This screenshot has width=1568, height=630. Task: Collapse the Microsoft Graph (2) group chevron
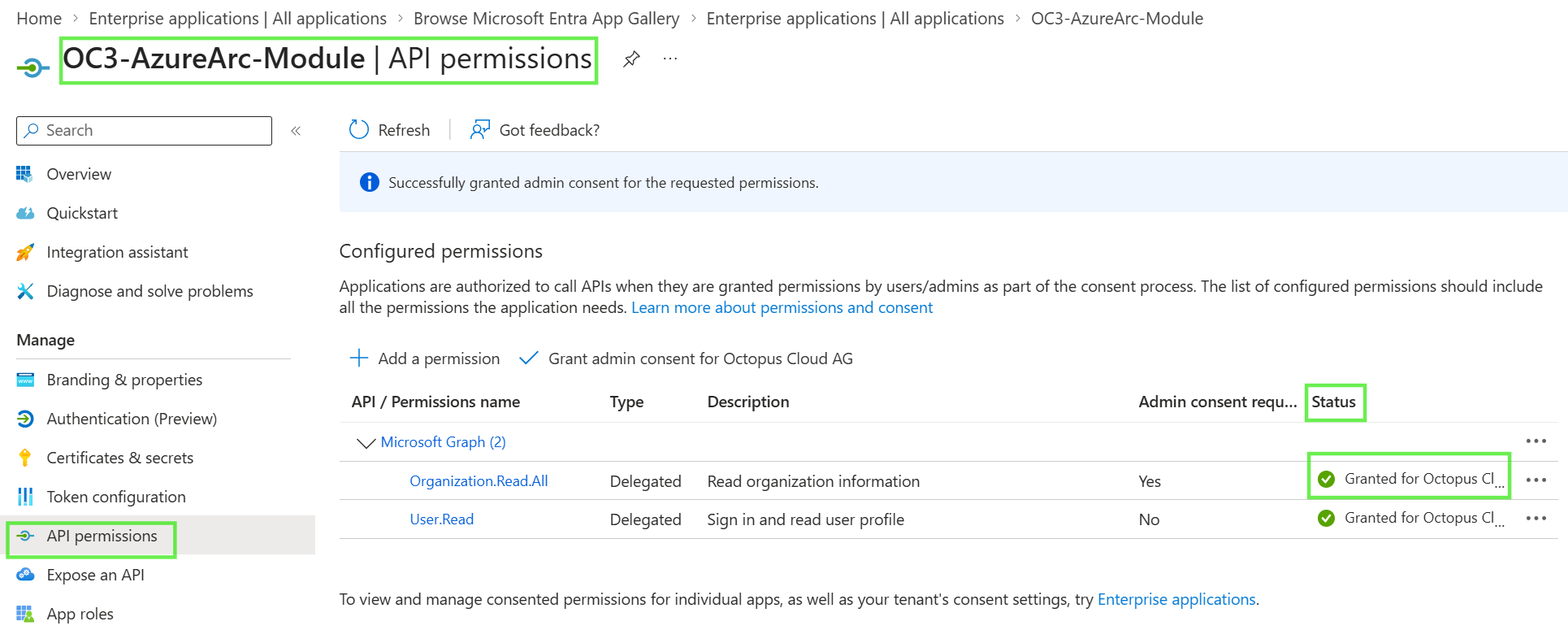click(366, 443)
